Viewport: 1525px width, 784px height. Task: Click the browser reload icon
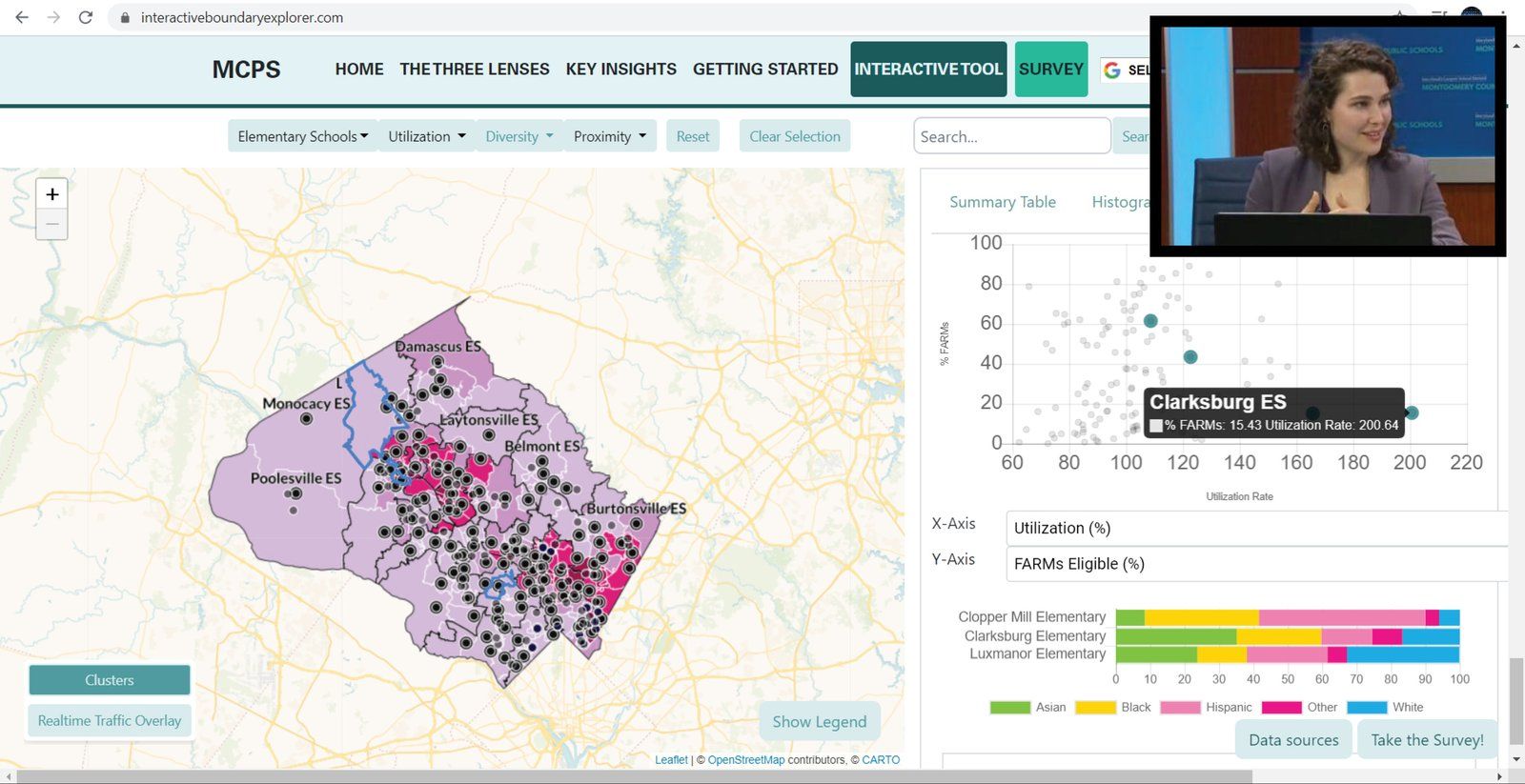[x=85, y=17]
